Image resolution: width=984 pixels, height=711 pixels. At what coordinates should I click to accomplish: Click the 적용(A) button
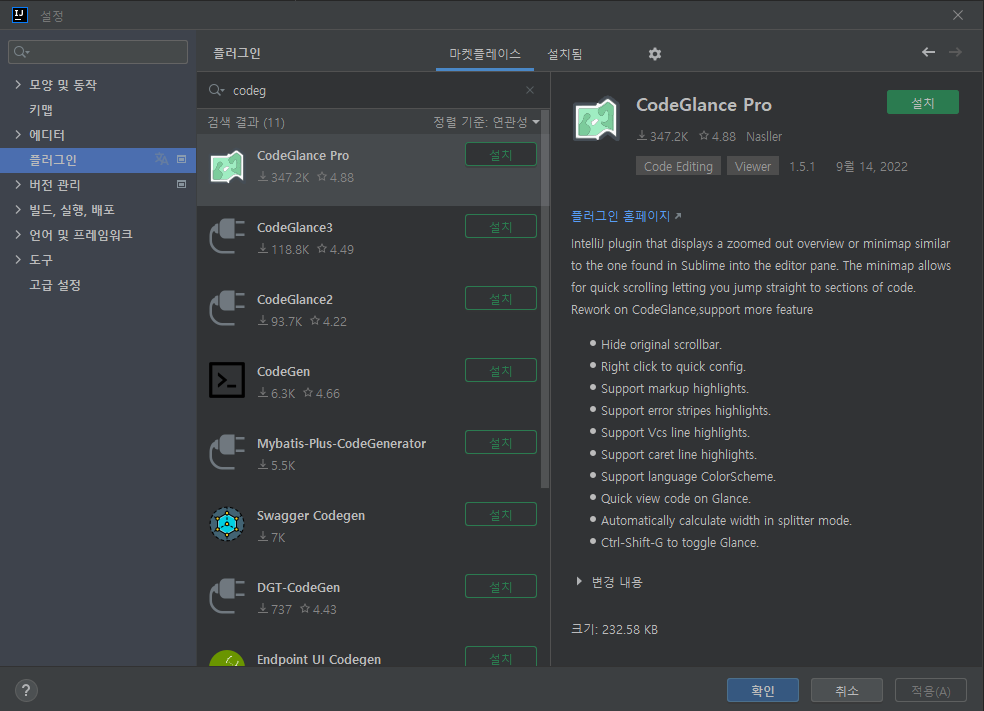point(931,690)
